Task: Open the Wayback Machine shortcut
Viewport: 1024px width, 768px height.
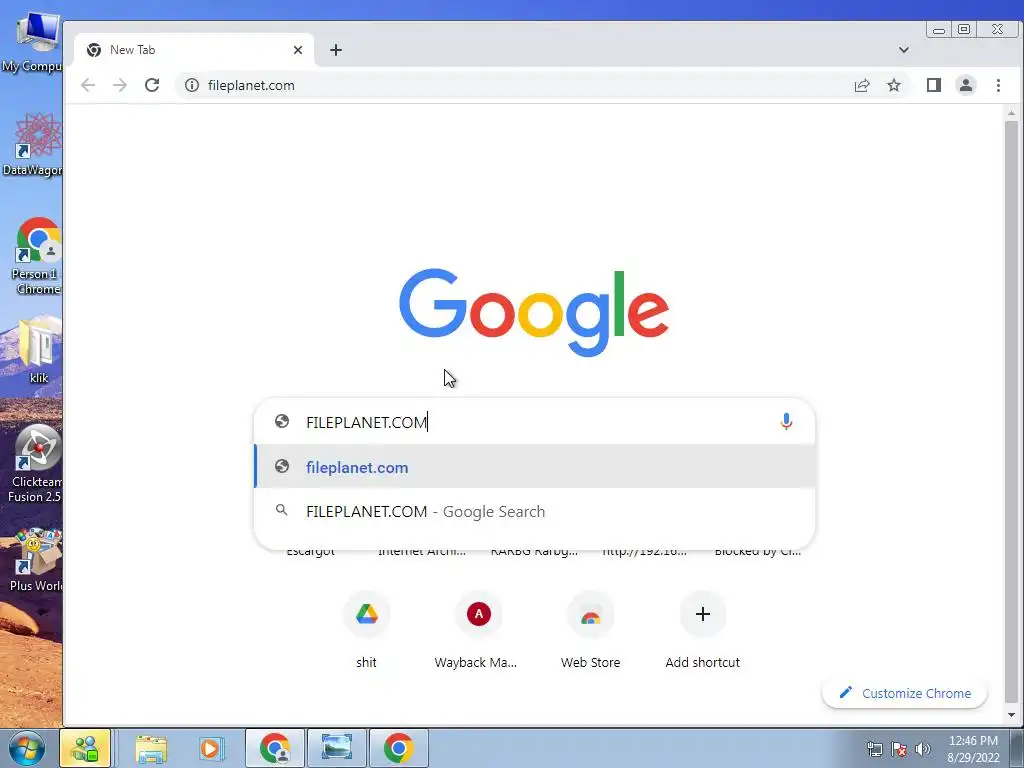Action: tap(479, 614)
